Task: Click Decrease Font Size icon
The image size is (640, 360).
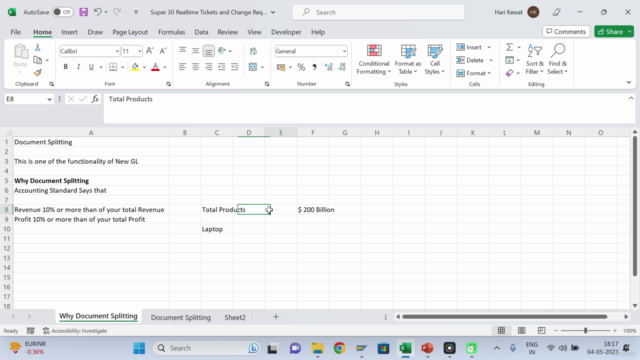Action: pos(162,51)
